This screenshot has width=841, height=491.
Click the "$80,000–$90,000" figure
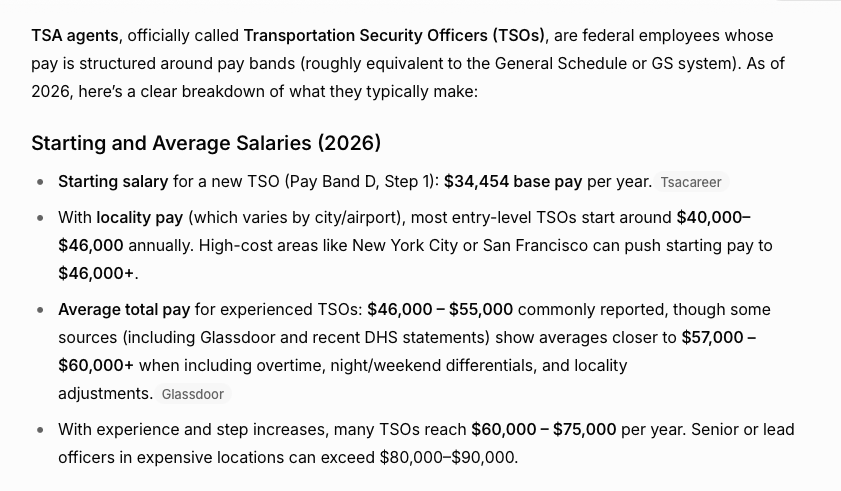(447, 457)
